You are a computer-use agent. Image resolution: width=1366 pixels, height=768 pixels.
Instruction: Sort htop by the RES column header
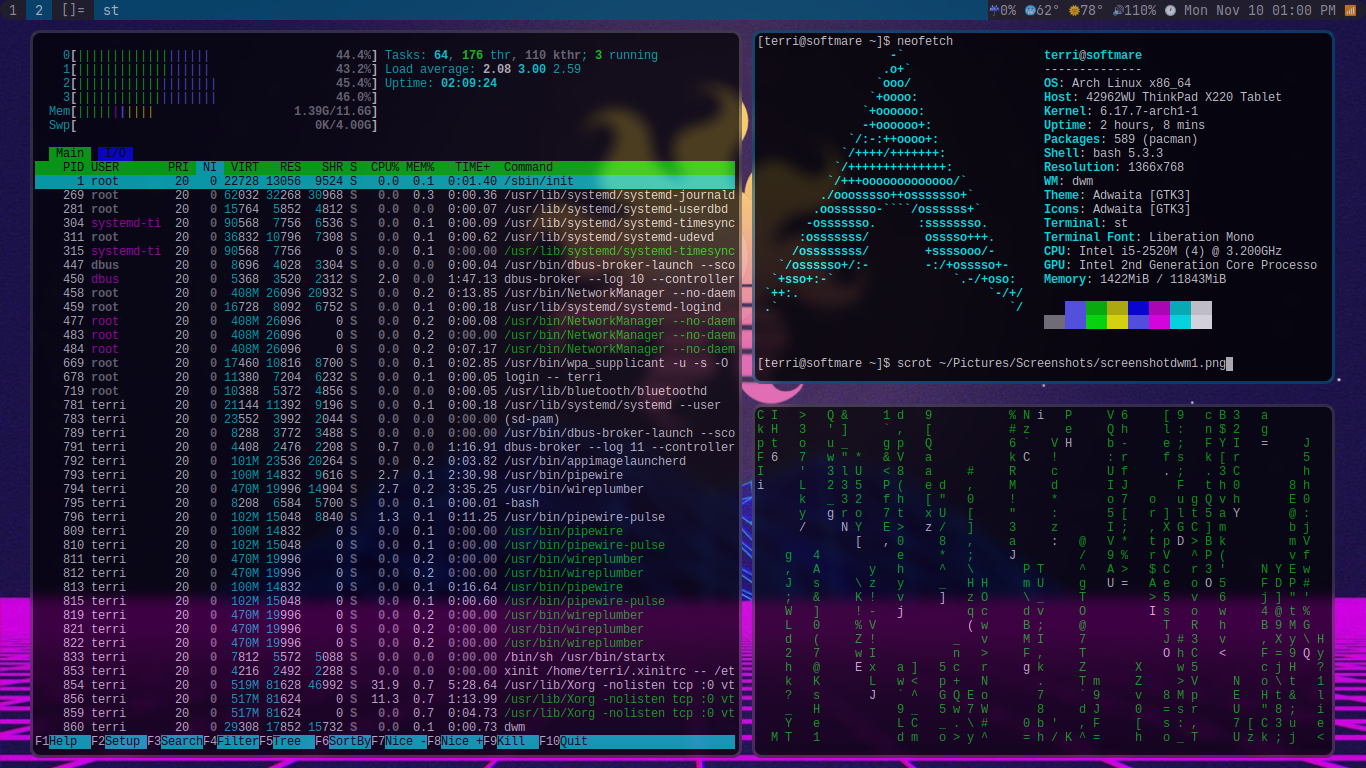click(x=290, y=167)
